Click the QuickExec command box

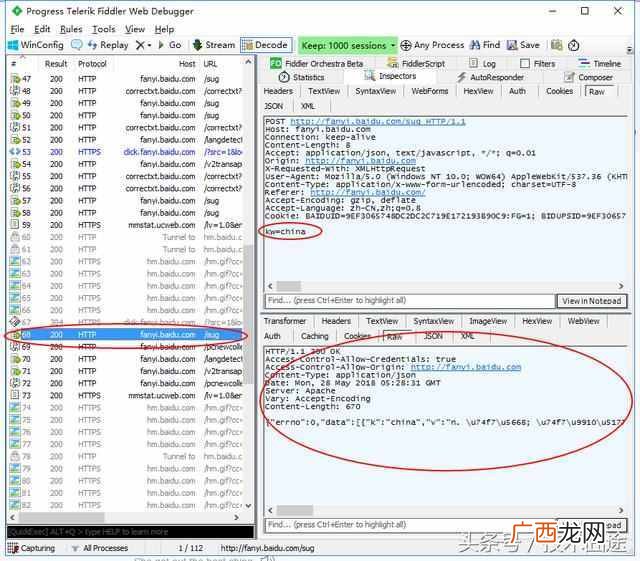[x=130, y=532]
